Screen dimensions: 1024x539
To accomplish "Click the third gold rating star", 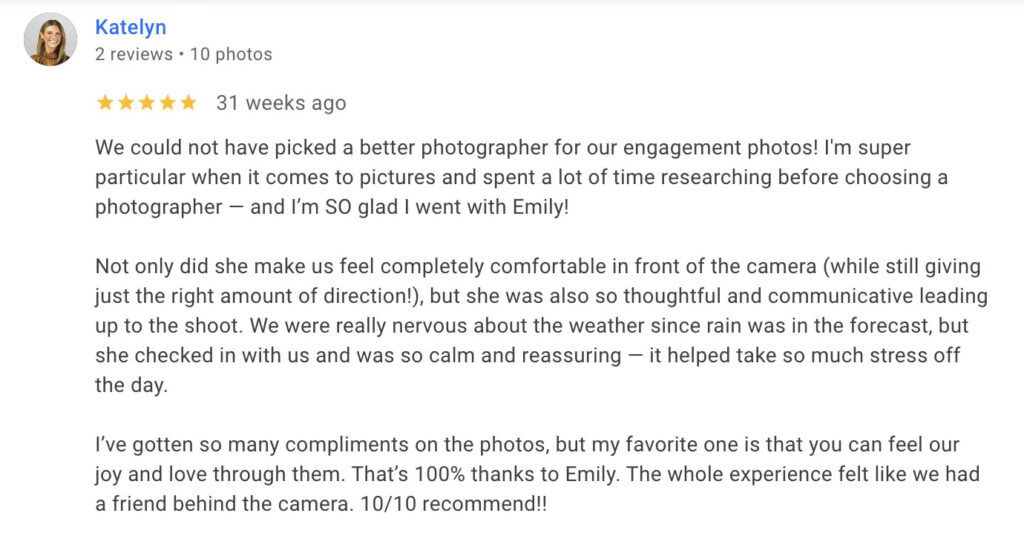I will coord(147,102).
